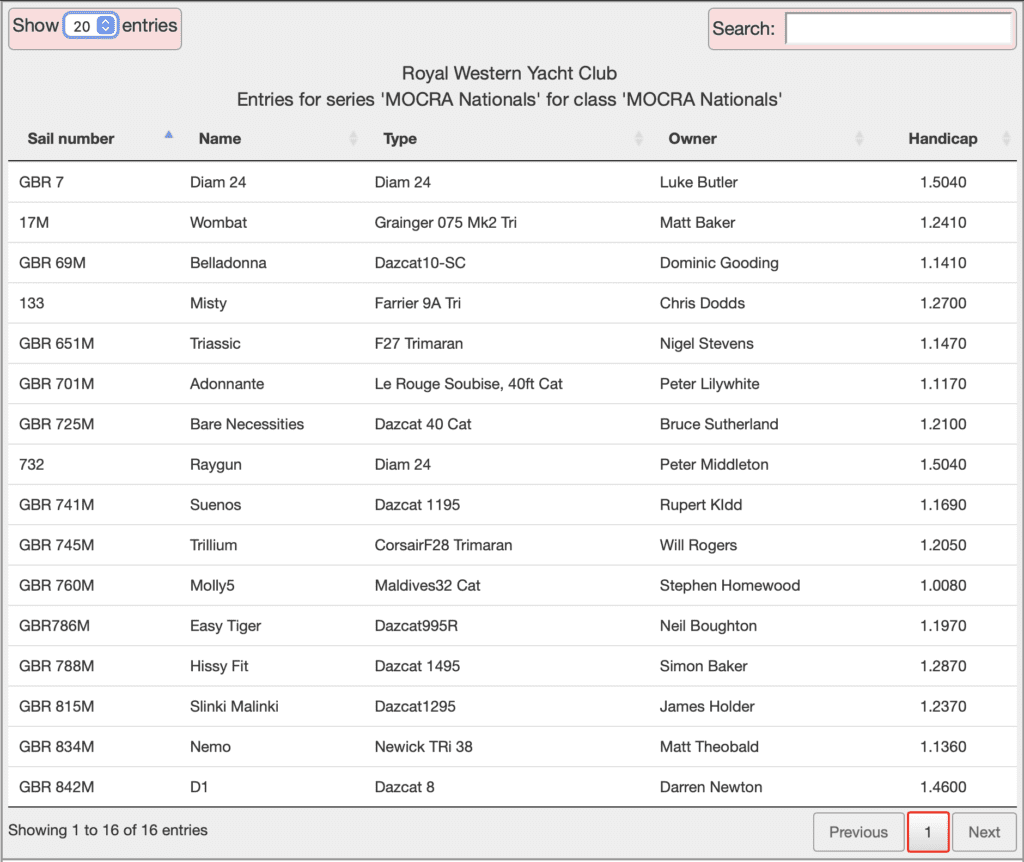The image size is (1024, 862).
Task: Click sail number 17M
Action: click(34, 223)
